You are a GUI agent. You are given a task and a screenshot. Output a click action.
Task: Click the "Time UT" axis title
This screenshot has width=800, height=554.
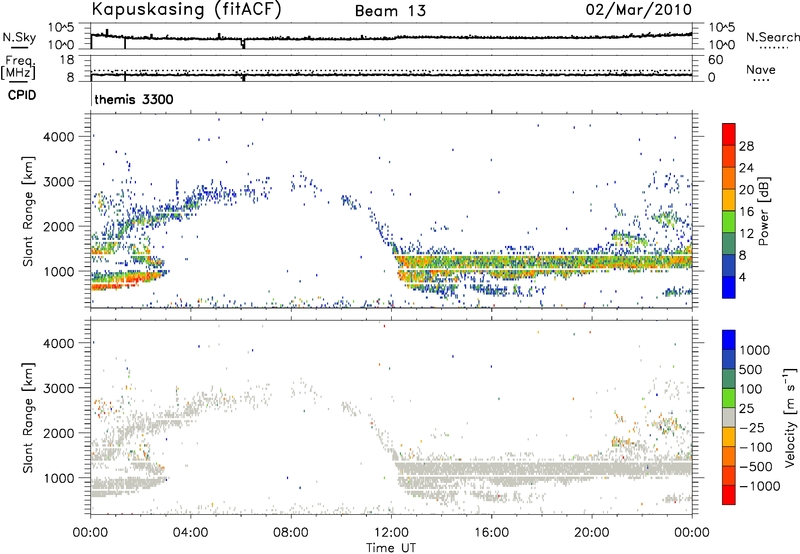point(391,548)
